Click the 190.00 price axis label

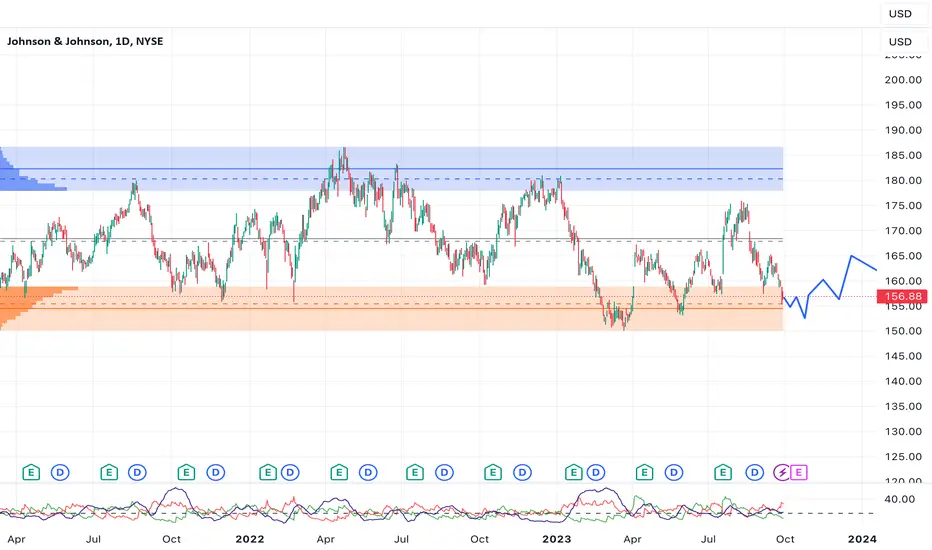pyautogui.click(x=903, y=130)
